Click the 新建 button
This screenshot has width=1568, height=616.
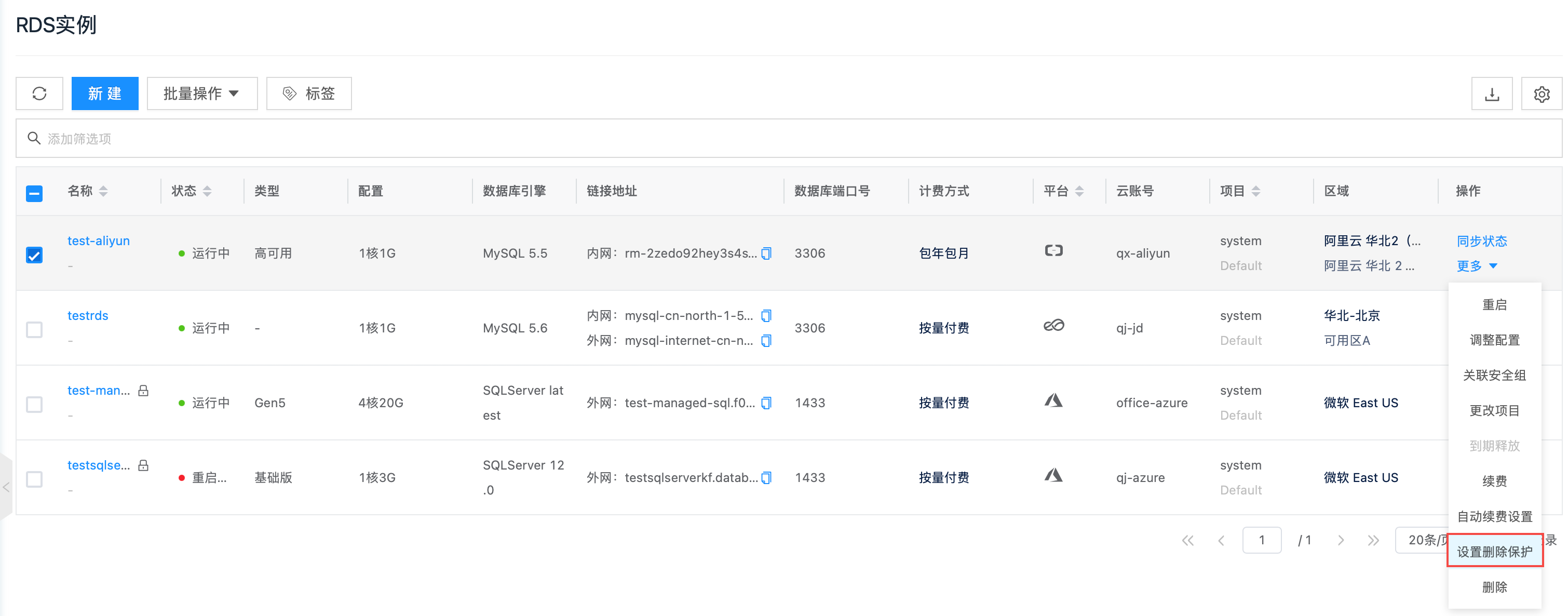[x=105, y=93]
